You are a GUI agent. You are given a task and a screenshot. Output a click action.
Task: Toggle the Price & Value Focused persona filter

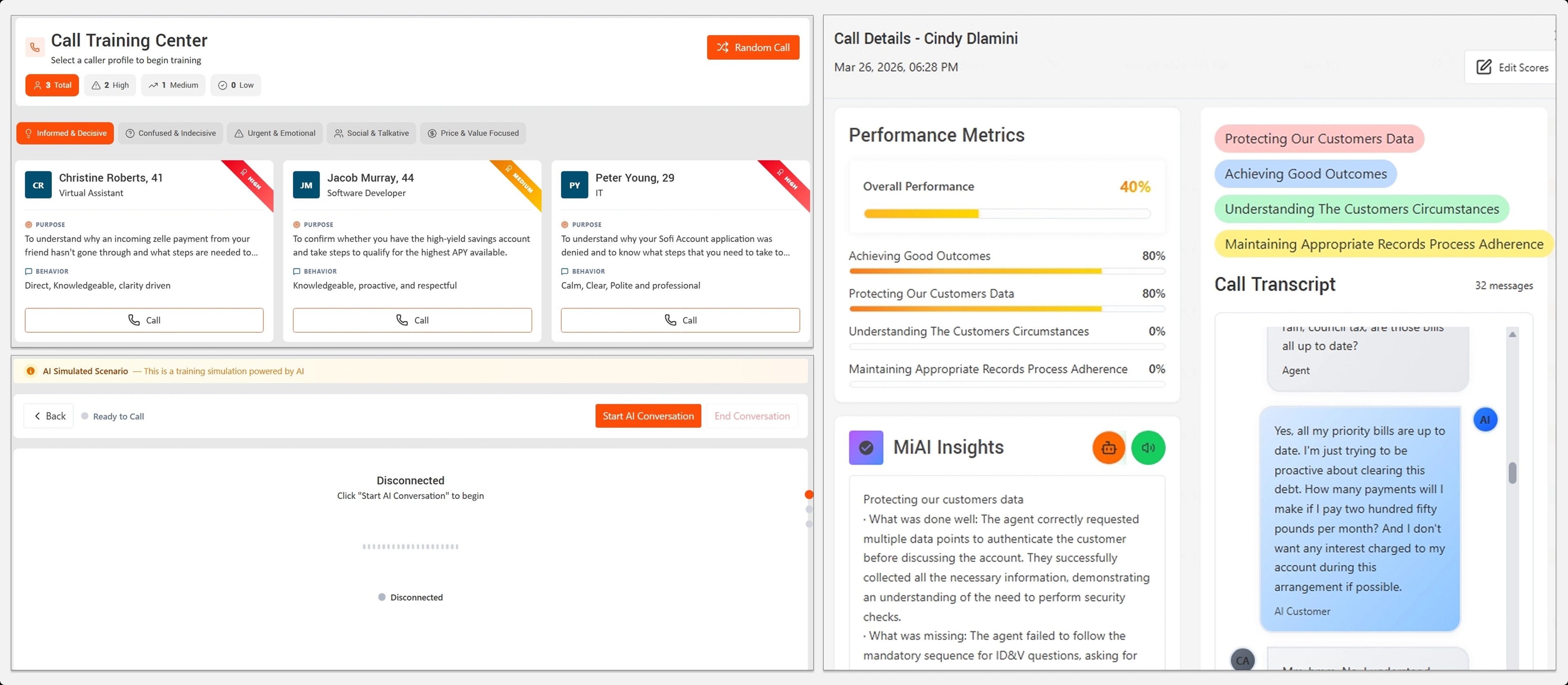click(473, 133)
